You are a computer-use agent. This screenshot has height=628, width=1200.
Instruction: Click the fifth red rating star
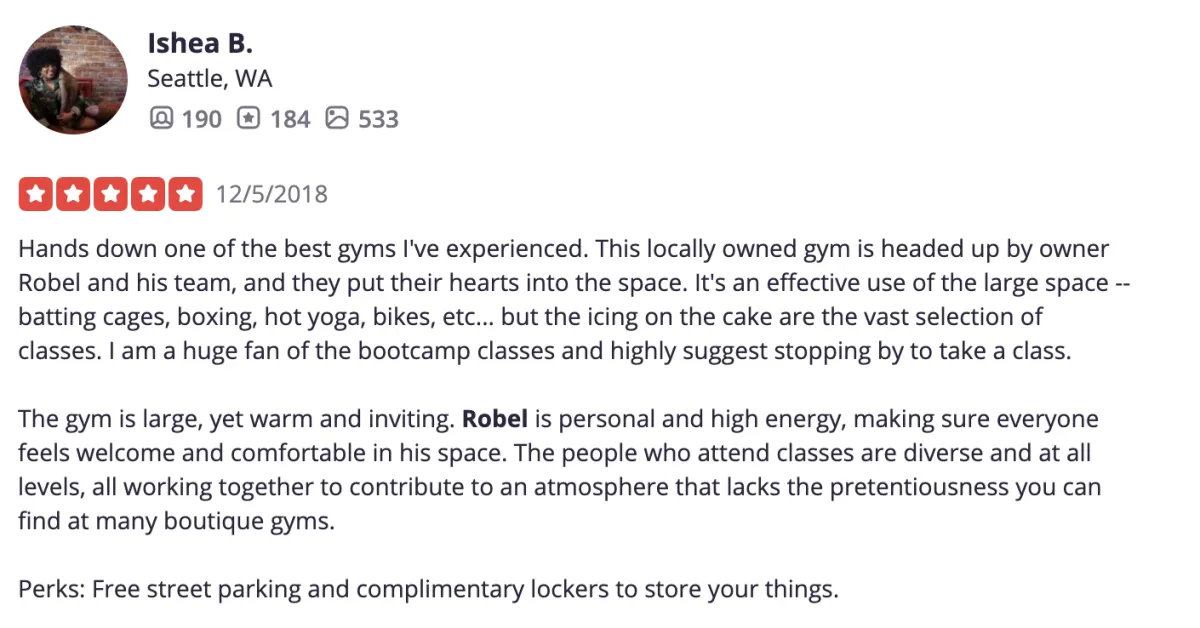[x=185, y=194]
